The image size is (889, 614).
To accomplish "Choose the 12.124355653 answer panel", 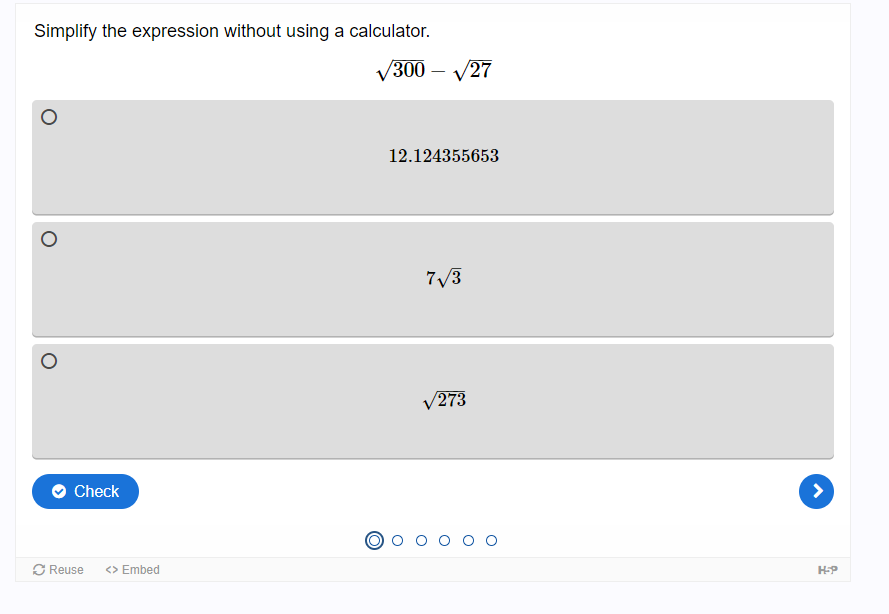I will (x=433, y=157).
